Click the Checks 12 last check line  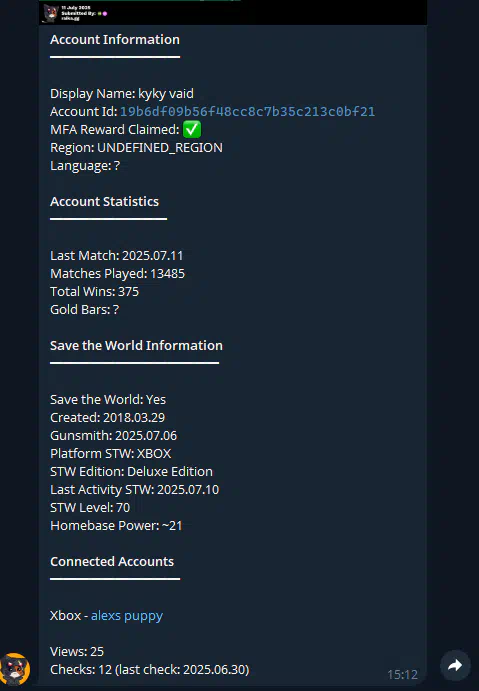click(x=150, y=670)
